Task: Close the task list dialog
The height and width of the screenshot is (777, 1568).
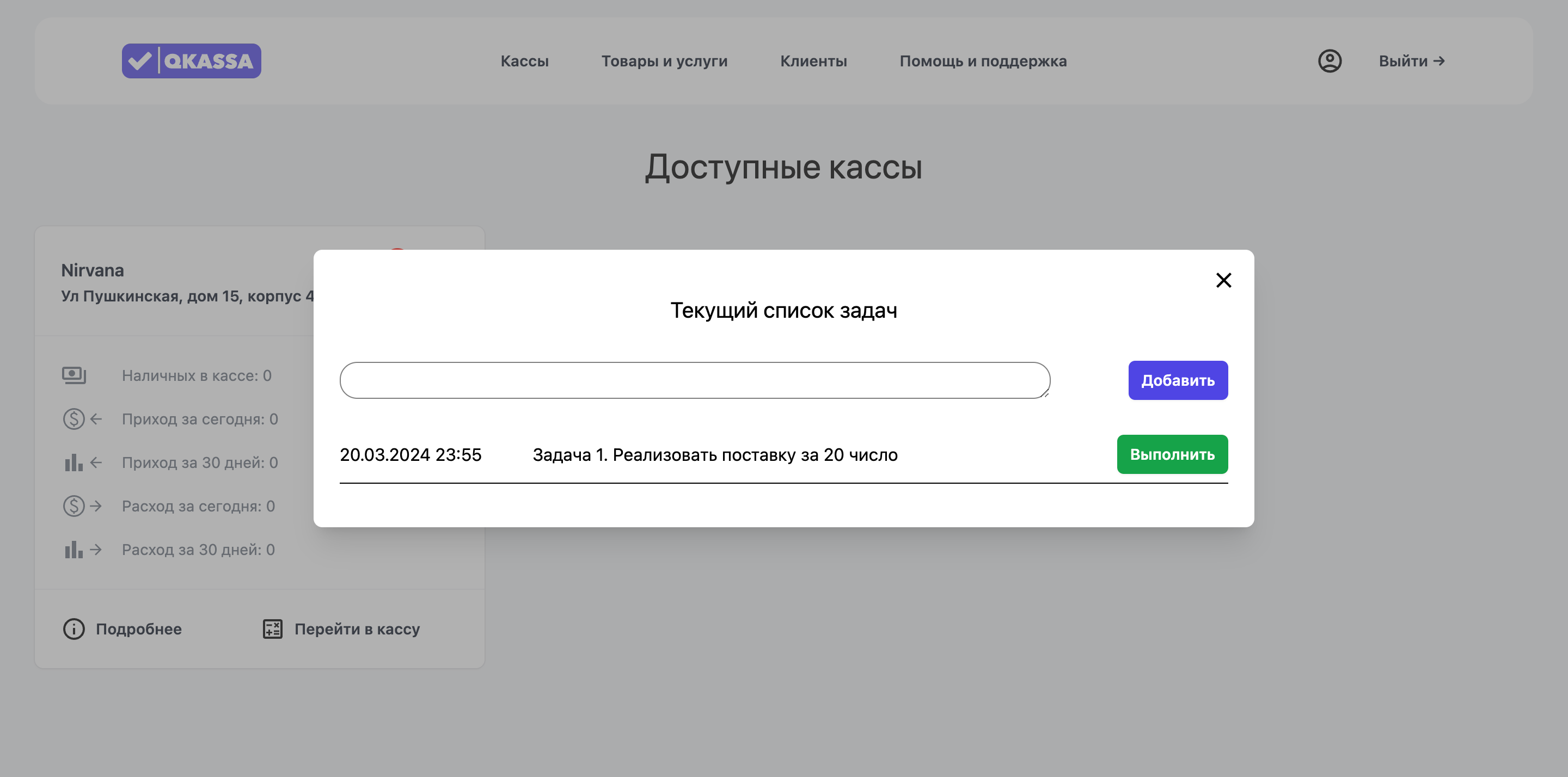Action: 1223,280
